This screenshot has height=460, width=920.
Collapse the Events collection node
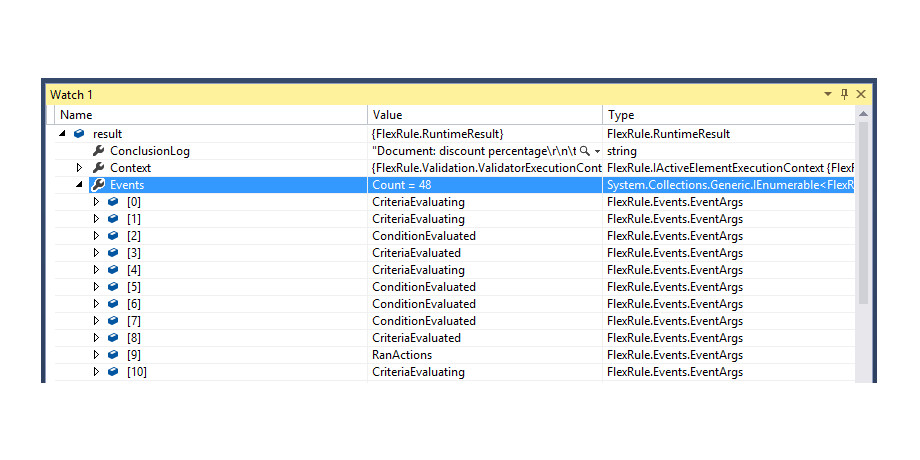[79, 185]
